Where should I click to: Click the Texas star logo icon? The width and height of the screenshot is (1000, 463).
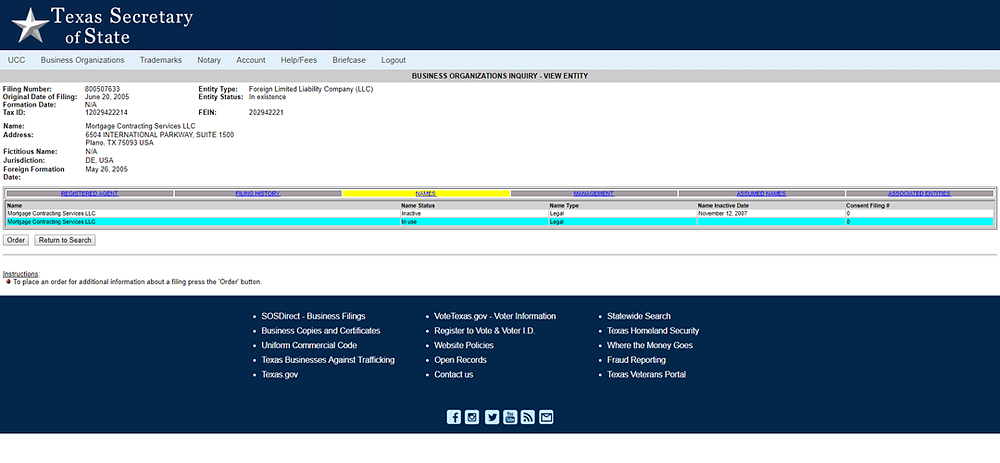tap(30, 26)
